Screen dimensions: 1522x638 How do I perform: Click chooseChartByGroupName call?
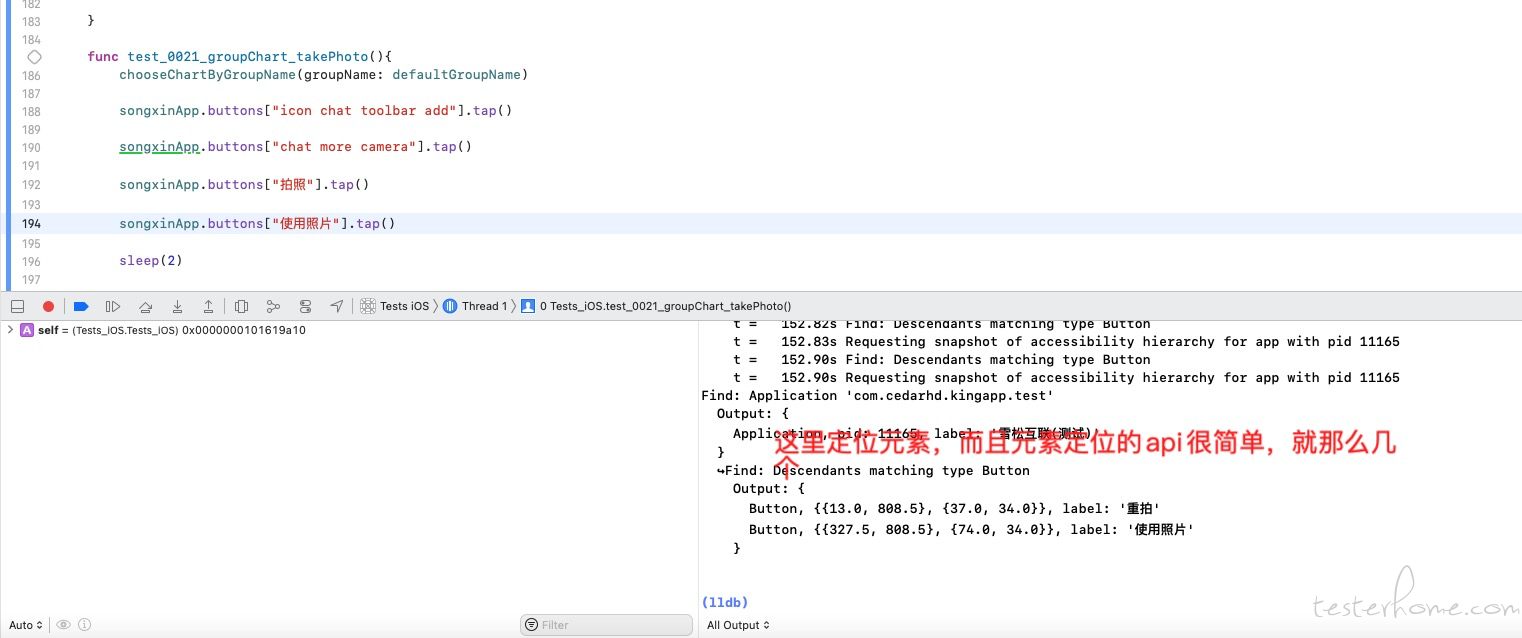coord(207,74)
